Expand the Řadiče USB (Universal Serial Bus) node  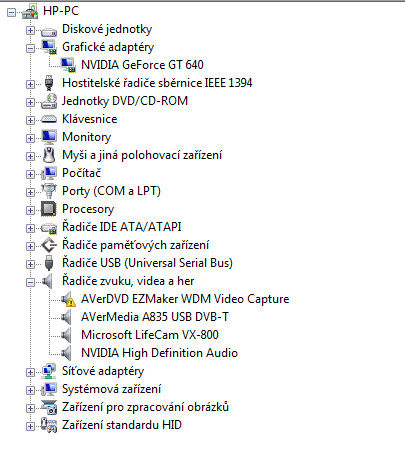pyautogui.click(x=30, y=265)
